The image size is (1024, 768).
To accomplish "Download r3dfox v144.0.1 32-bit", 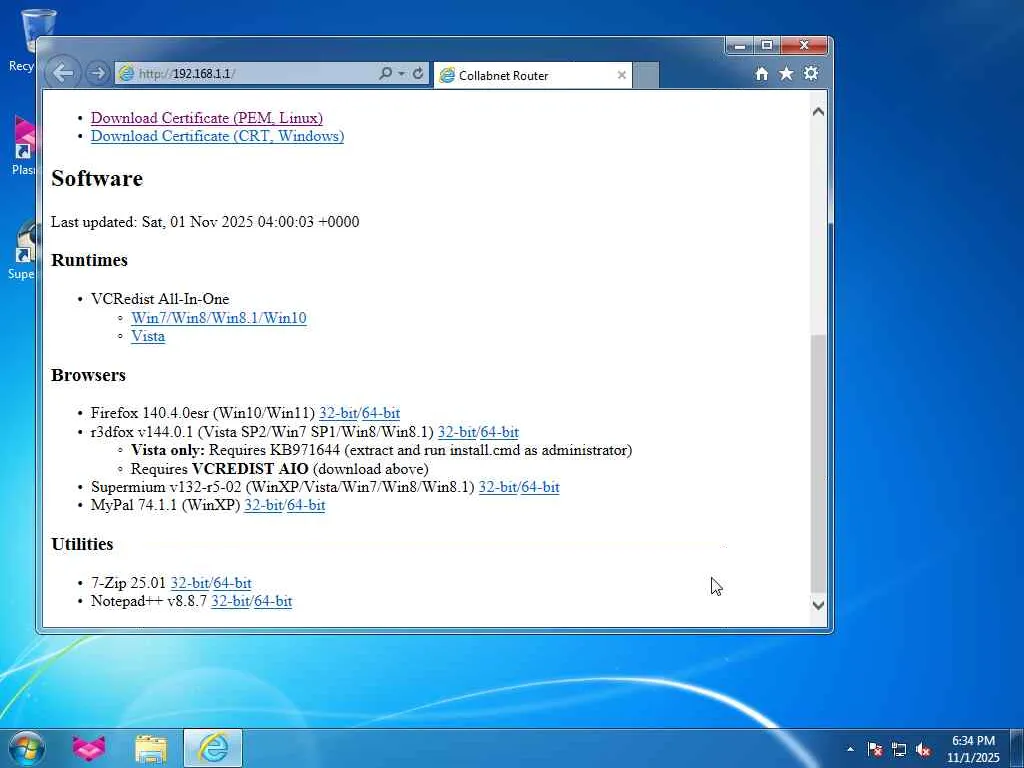I will point(456,432).
